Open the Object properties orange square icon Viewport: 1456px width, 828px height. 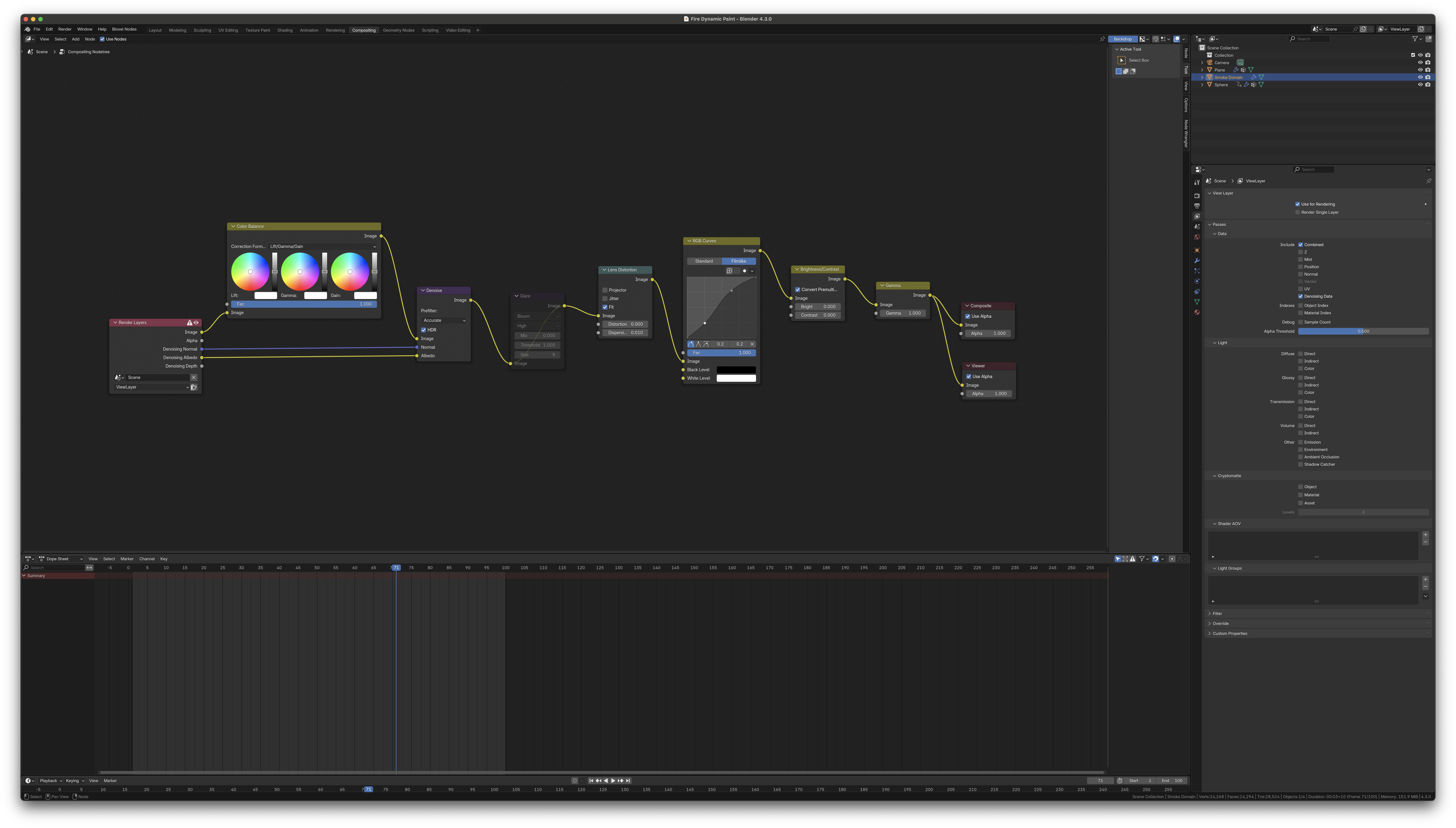click(1197, 250)
